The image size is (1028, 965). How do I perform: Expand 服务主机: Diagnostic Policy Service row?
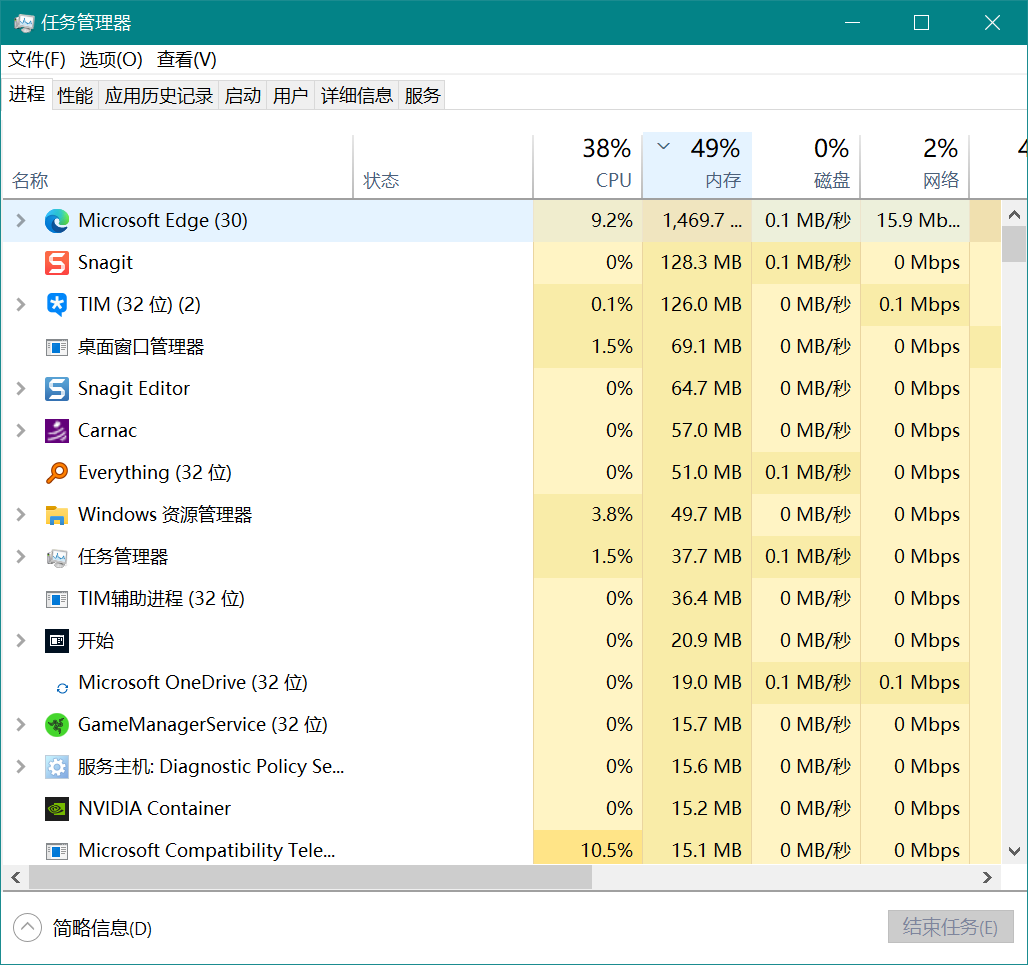tap(21, 766)
